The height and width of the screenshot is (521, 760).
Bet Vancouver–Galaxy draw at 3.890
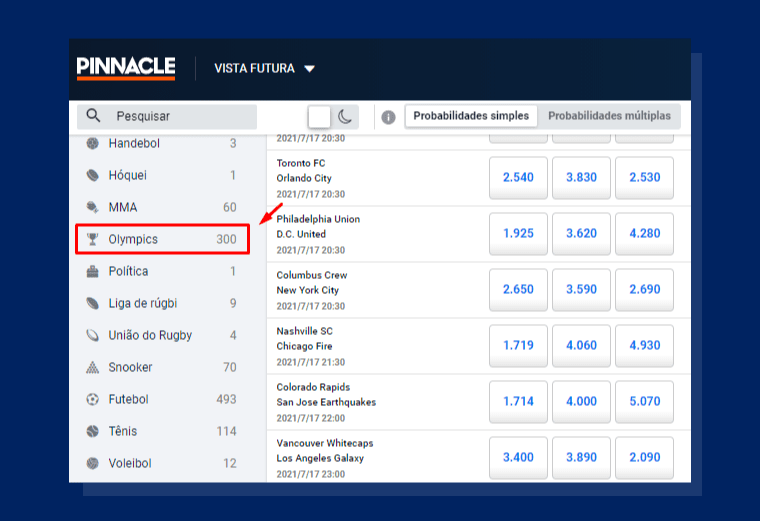[581, 458]
